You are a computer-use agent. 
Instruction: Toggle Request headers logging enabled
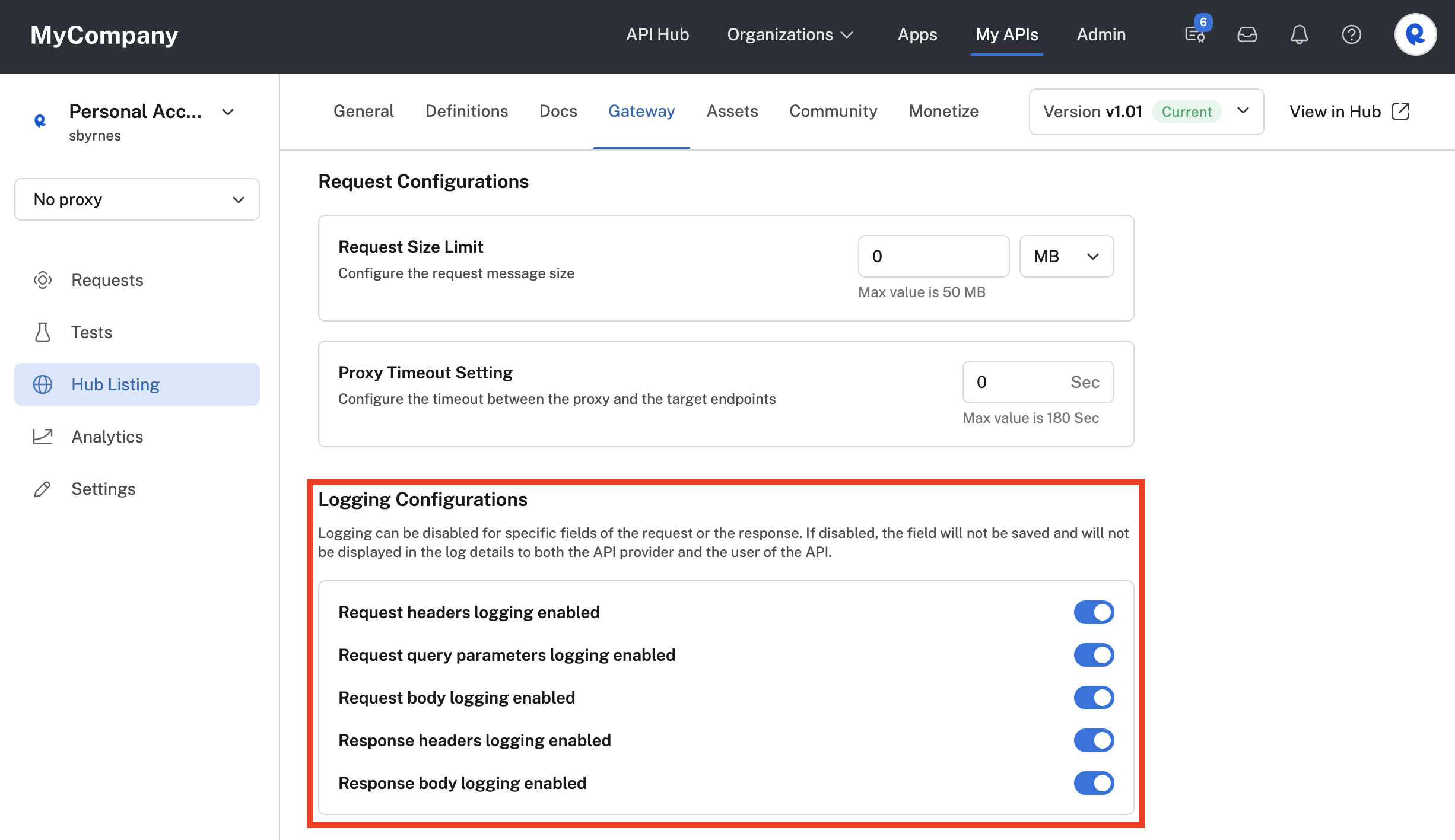click(1093, 611)
